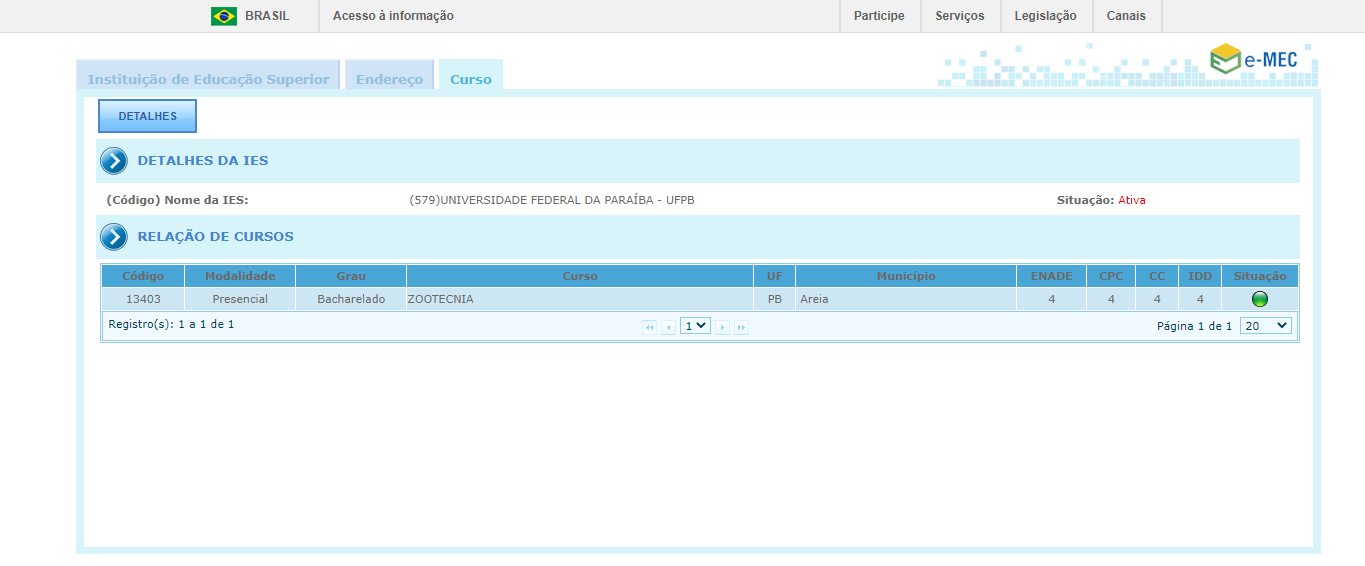Open Acesso à informação link
The height and width of the screenshot is (566, 1365).
tap(393, 16)
